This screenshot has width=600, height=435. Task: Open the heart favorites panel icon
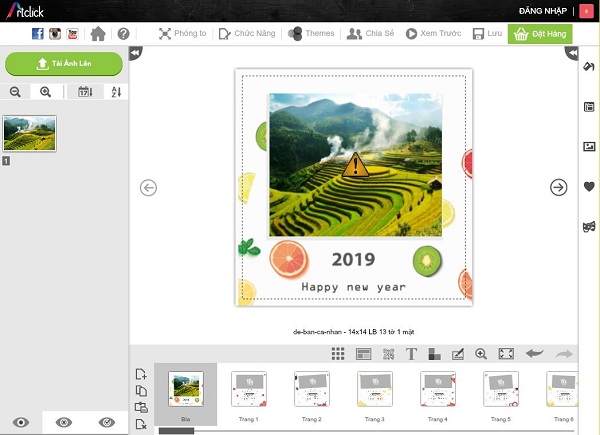point(589,186)
